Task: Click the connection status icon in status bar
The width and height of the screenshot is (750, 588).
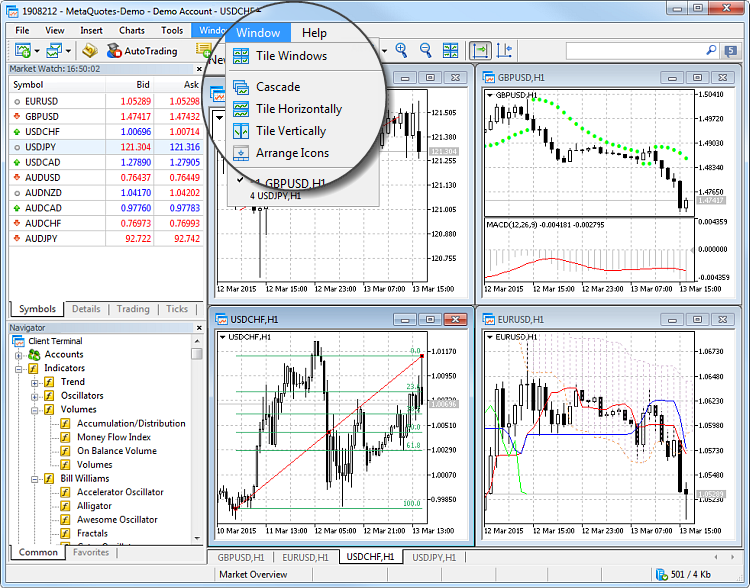Action: pos(662,574)
